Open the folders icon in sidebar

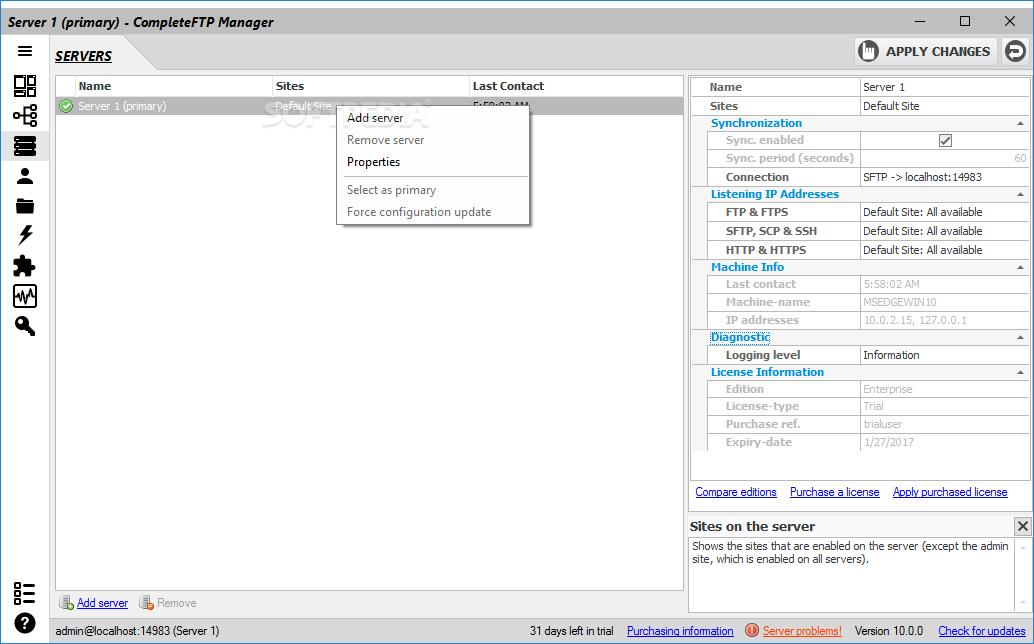click(25, 206)
